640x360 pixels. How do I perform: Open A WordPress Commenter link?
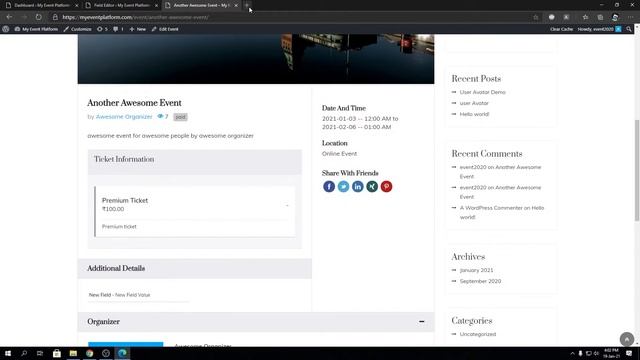(491, 208)
